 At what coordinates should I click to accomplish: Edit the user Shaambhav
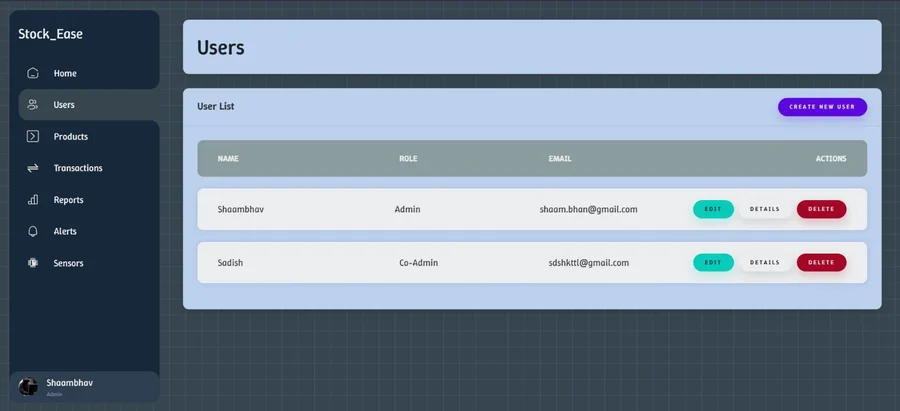coord(713,209)
